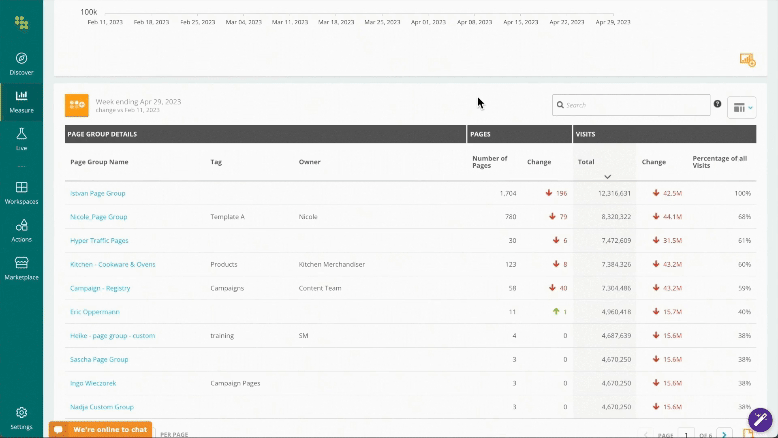This screenshot has height=438, width=778.
Task: Sort by Owner column header
Action: pos(310,162)
